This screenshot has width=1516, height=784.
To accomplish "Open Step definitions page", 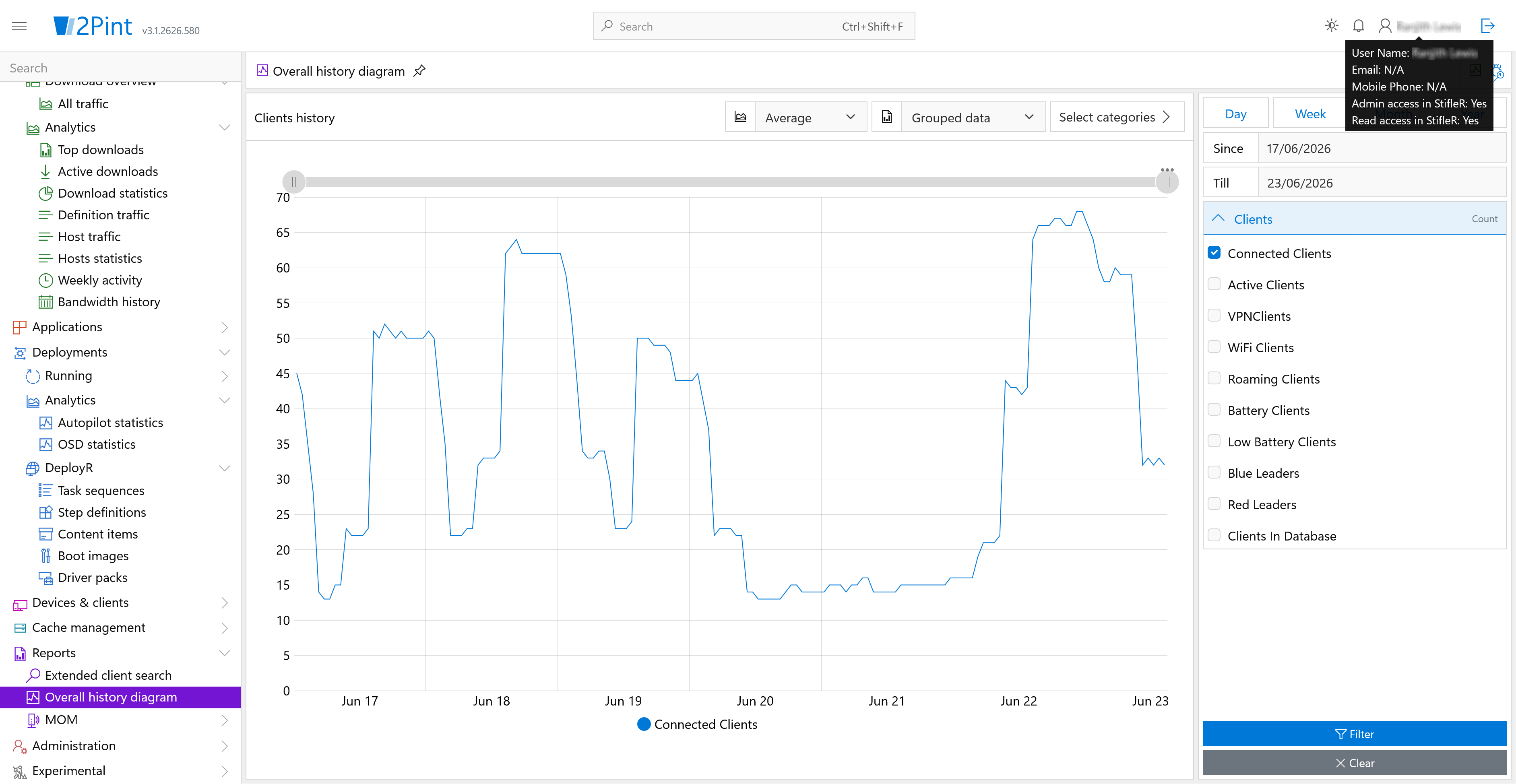I will click(102, 513).
